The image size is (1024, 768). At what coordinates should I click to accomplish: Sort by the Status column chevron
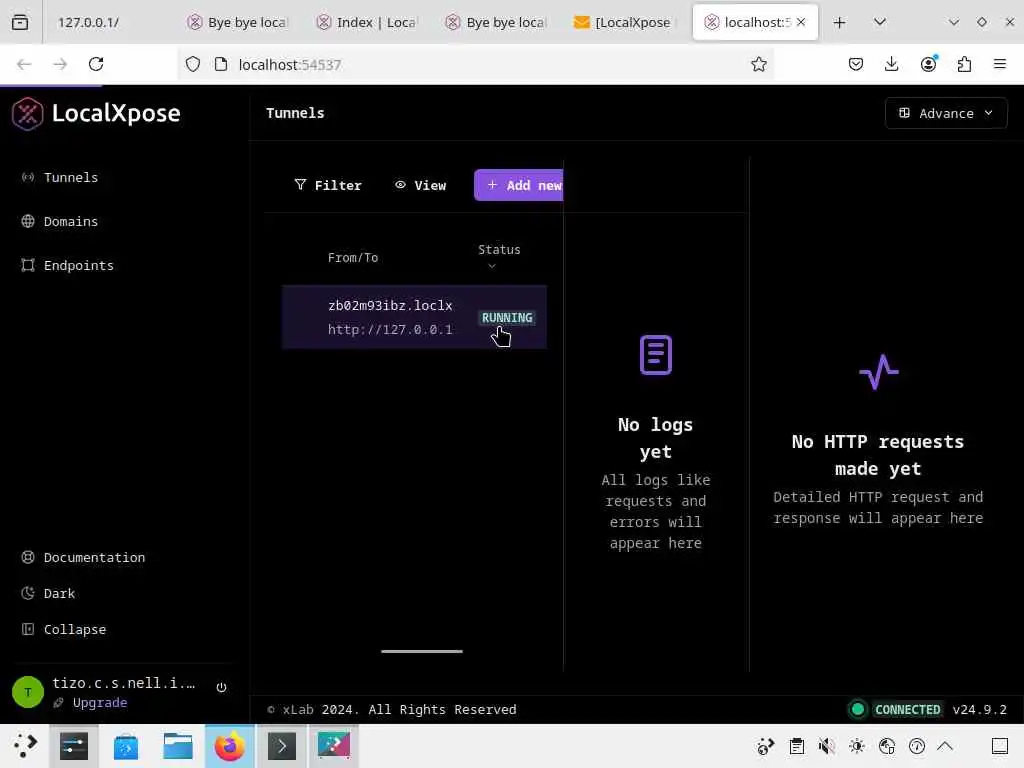(x=492, y=266)
